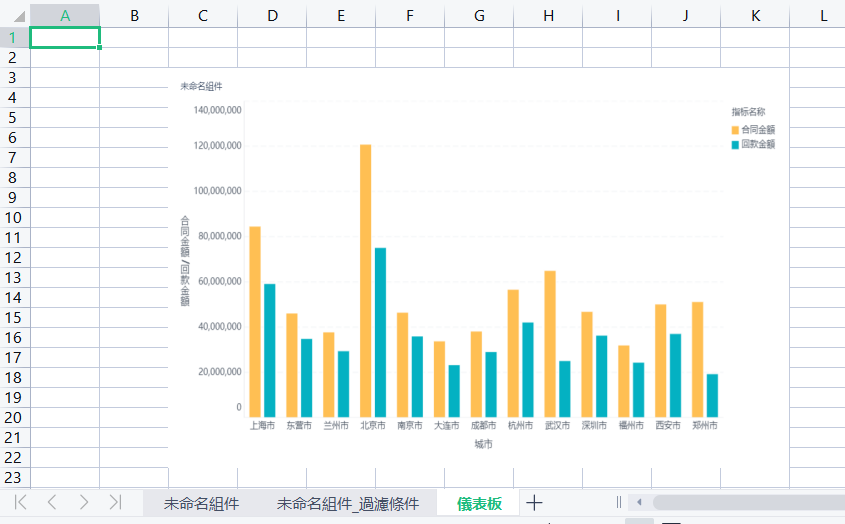Image resolution: width=845 pixels, height=524 pixels.
Task: Jump to last sheet navigation arrow
Action: [115, 502]
